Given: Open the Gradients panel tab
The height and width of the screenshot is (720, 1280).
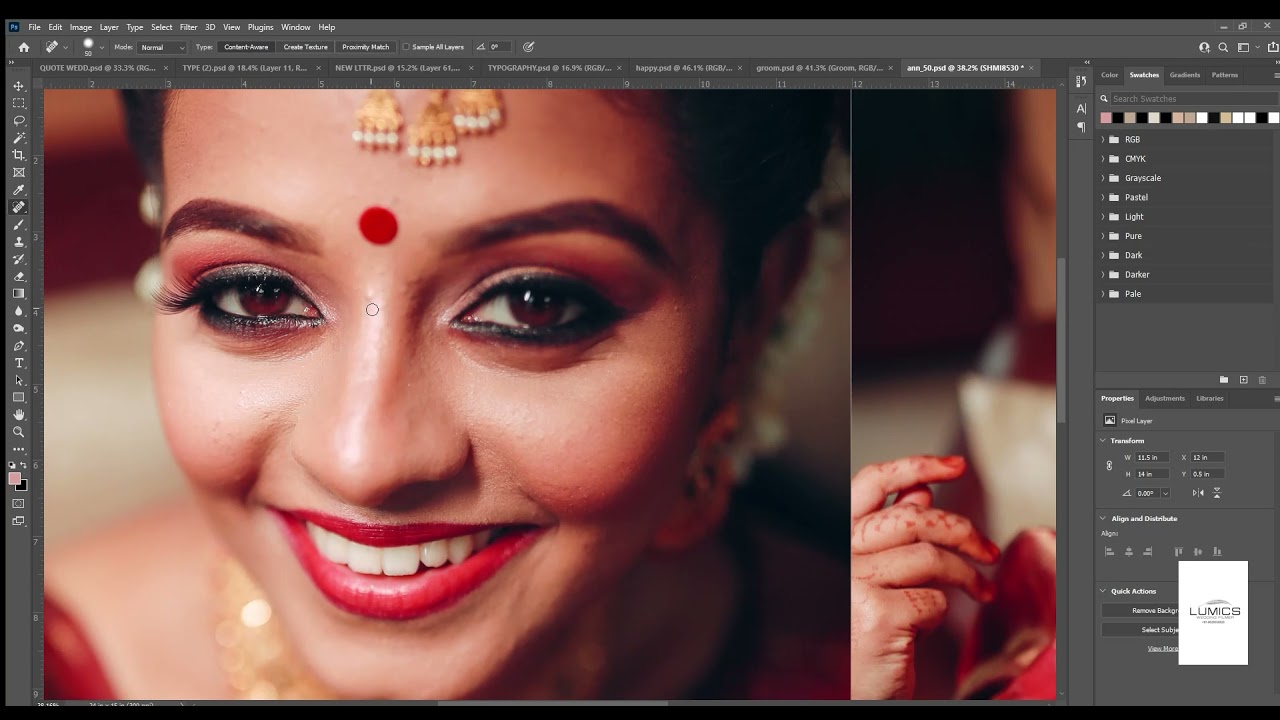Looking at the screenshot, I should click(x=1185, y=75).
